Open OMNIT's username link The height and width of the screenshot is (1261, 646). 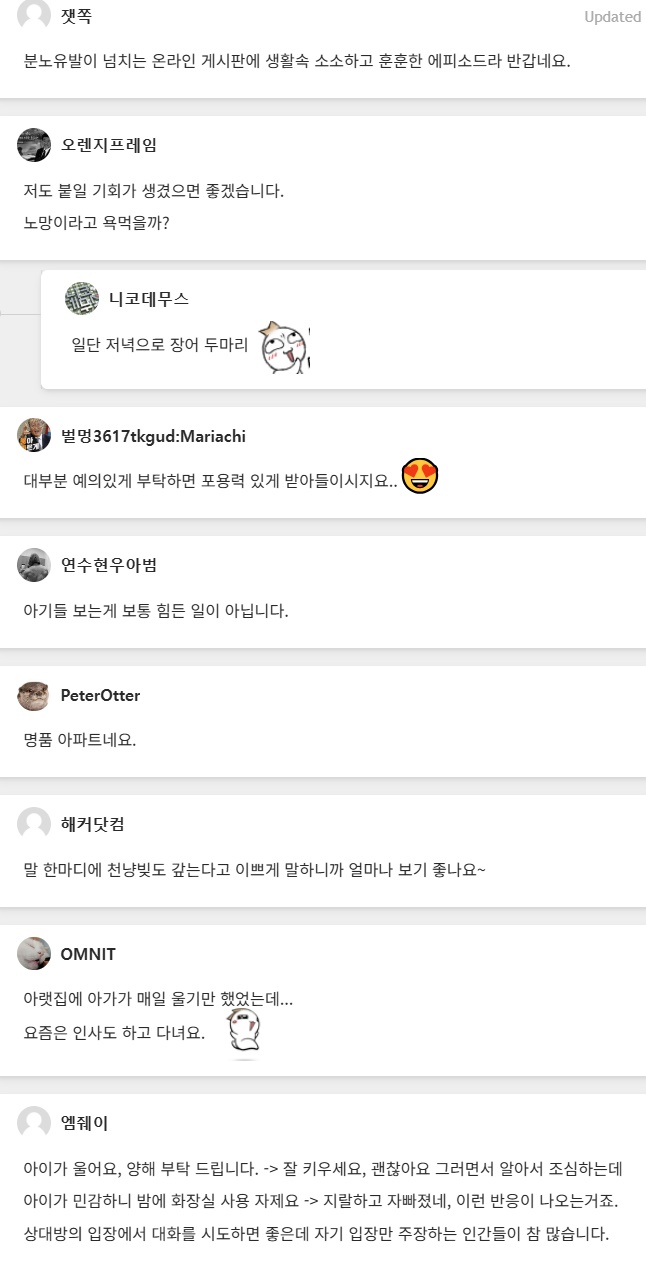88,954
